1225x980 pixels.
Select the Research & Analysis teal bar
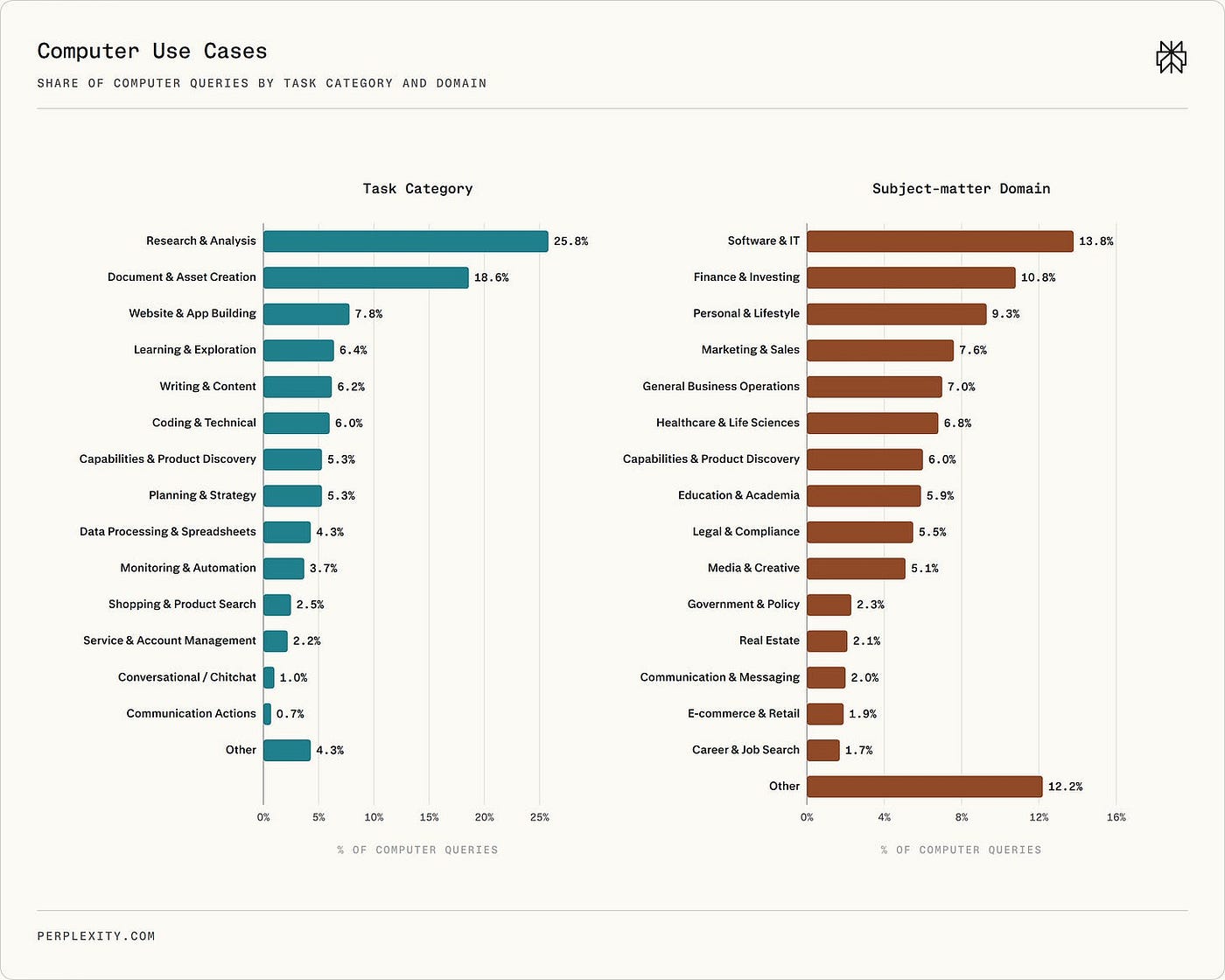[x=406, y=241]
